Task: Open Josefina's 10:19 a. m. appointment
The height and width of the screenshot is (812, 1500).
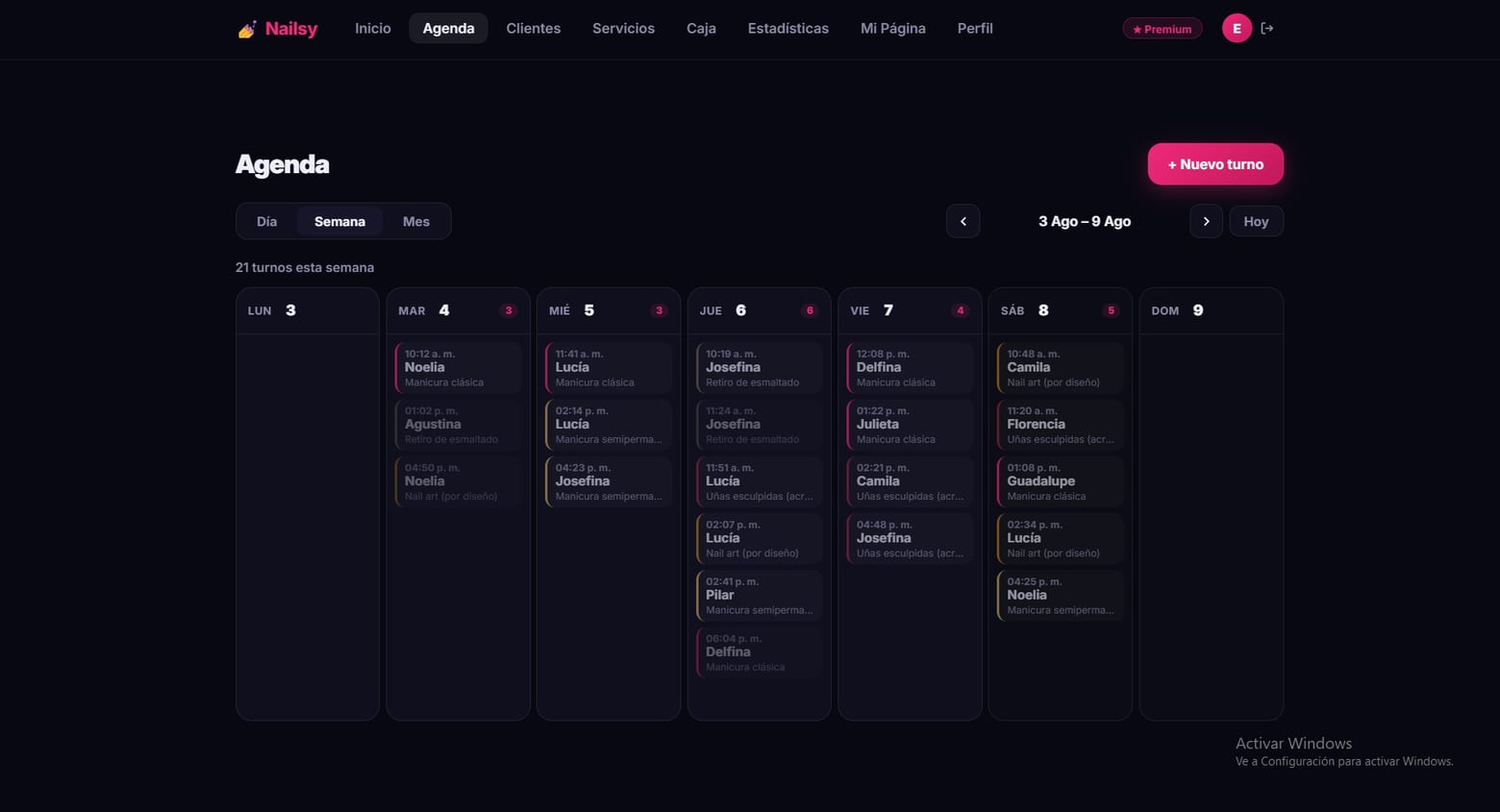Action: [760, 368]
